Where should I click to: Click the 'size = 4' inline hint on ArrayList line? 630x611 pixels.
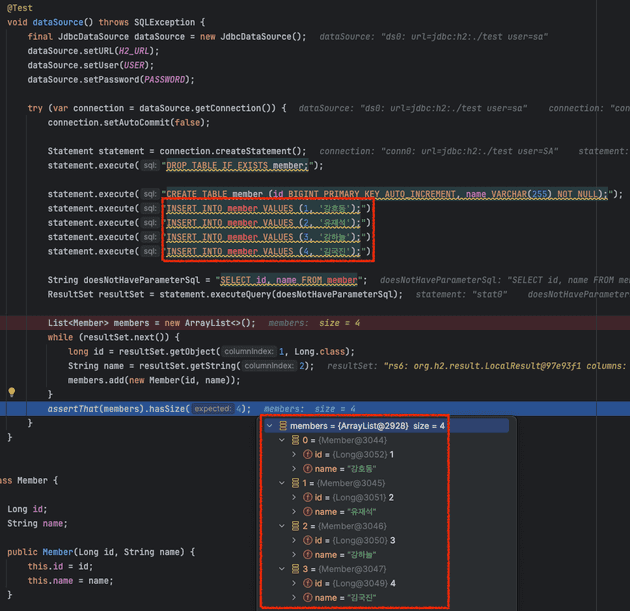(340, 323)
